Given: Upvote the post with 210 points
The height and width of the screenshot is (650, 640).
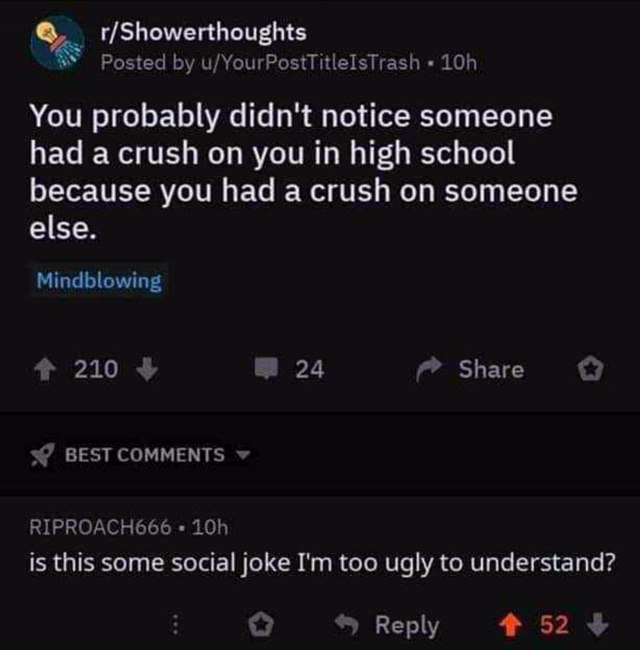Looking at the screenshot, I should 44,369.
